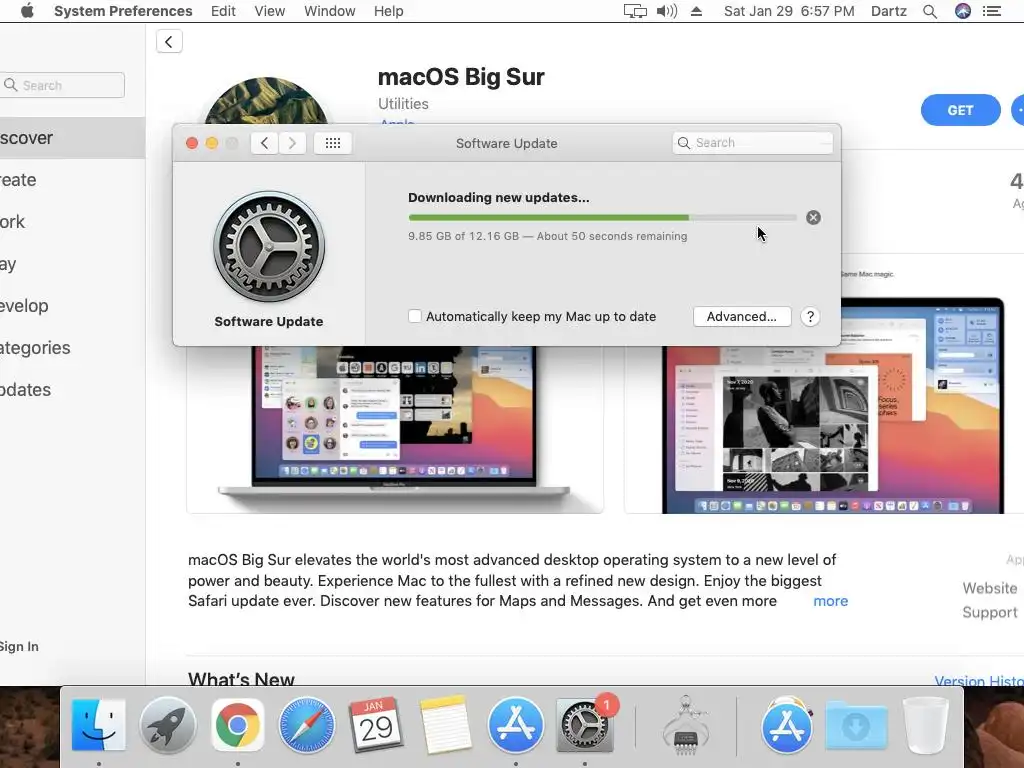1024x768 pixels.
Task: Select the Discover tab in App Store sidebar
Action: point(72,138)
